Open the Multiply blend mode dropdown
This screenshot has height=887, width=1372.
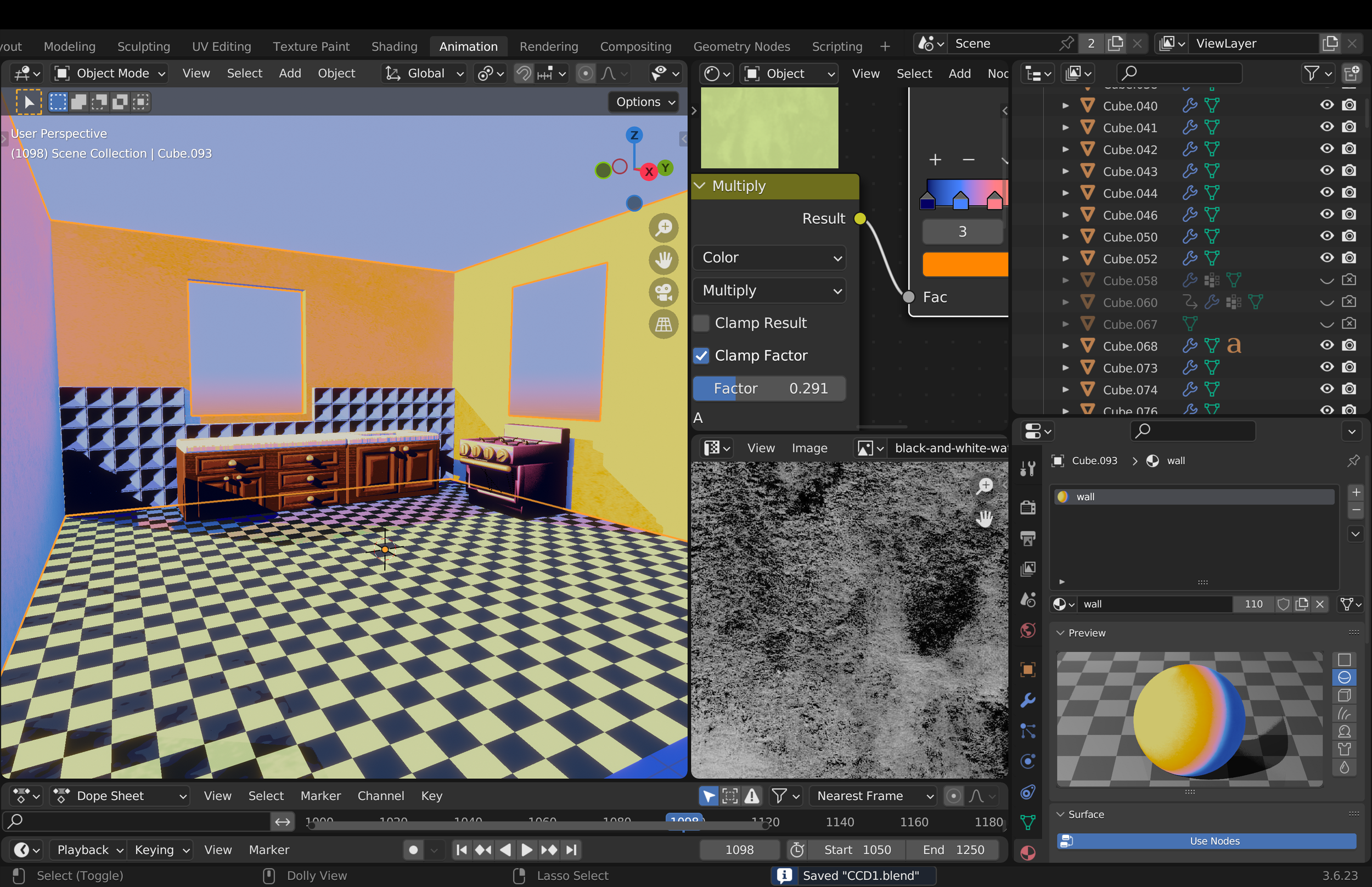click(769, 291)
